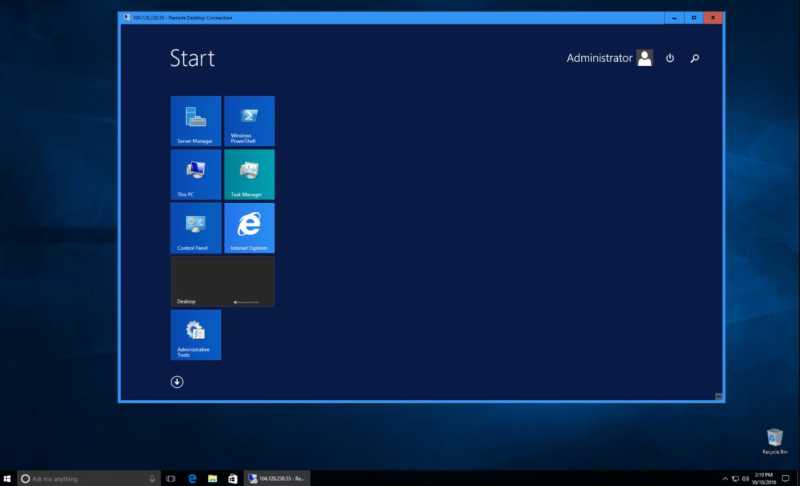Open the This PC tile
Screen dimensions: 800x486
pos(196,174)
